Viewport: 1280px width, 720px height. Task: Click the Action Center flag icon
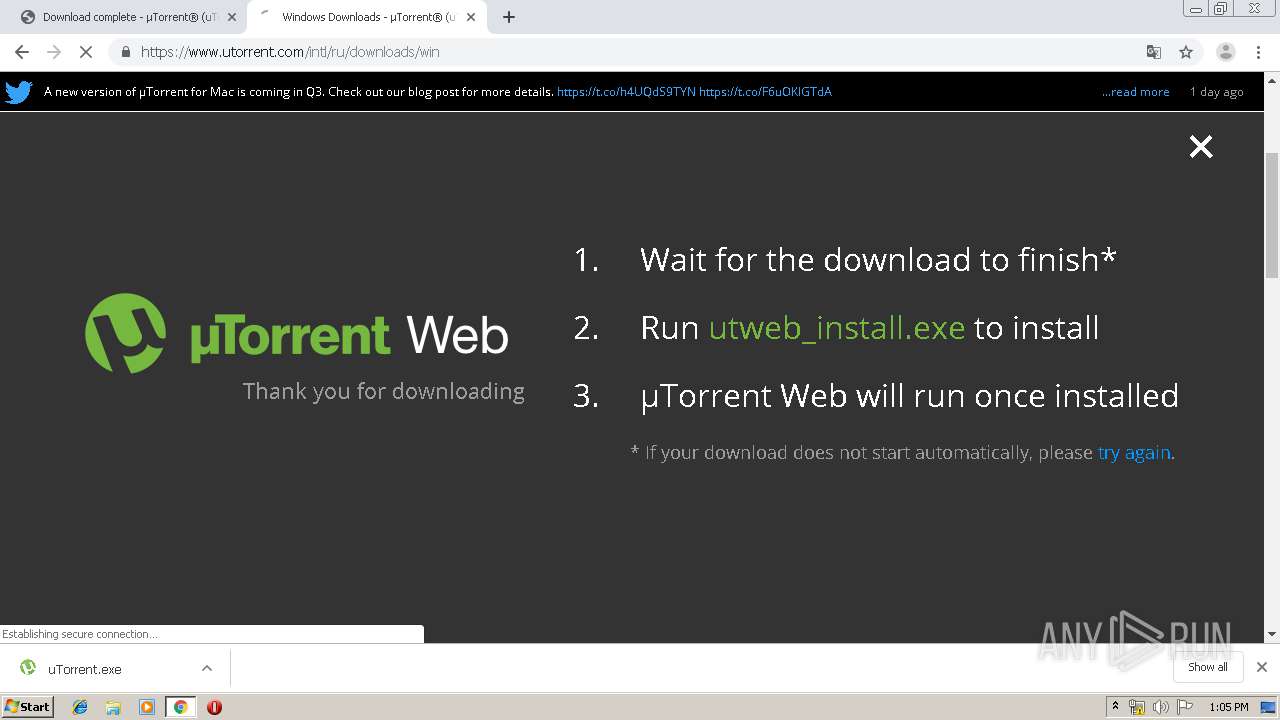1185,707
